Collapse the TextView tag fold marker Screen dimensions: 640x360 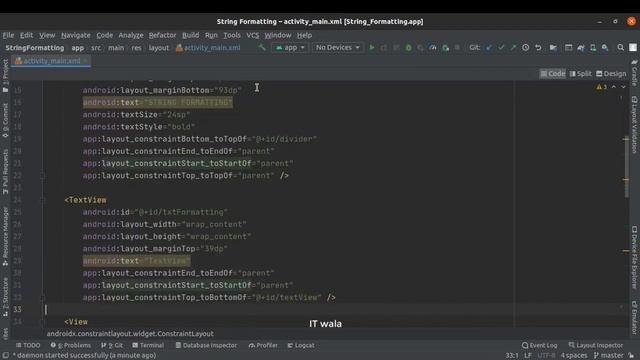(42, 200)
